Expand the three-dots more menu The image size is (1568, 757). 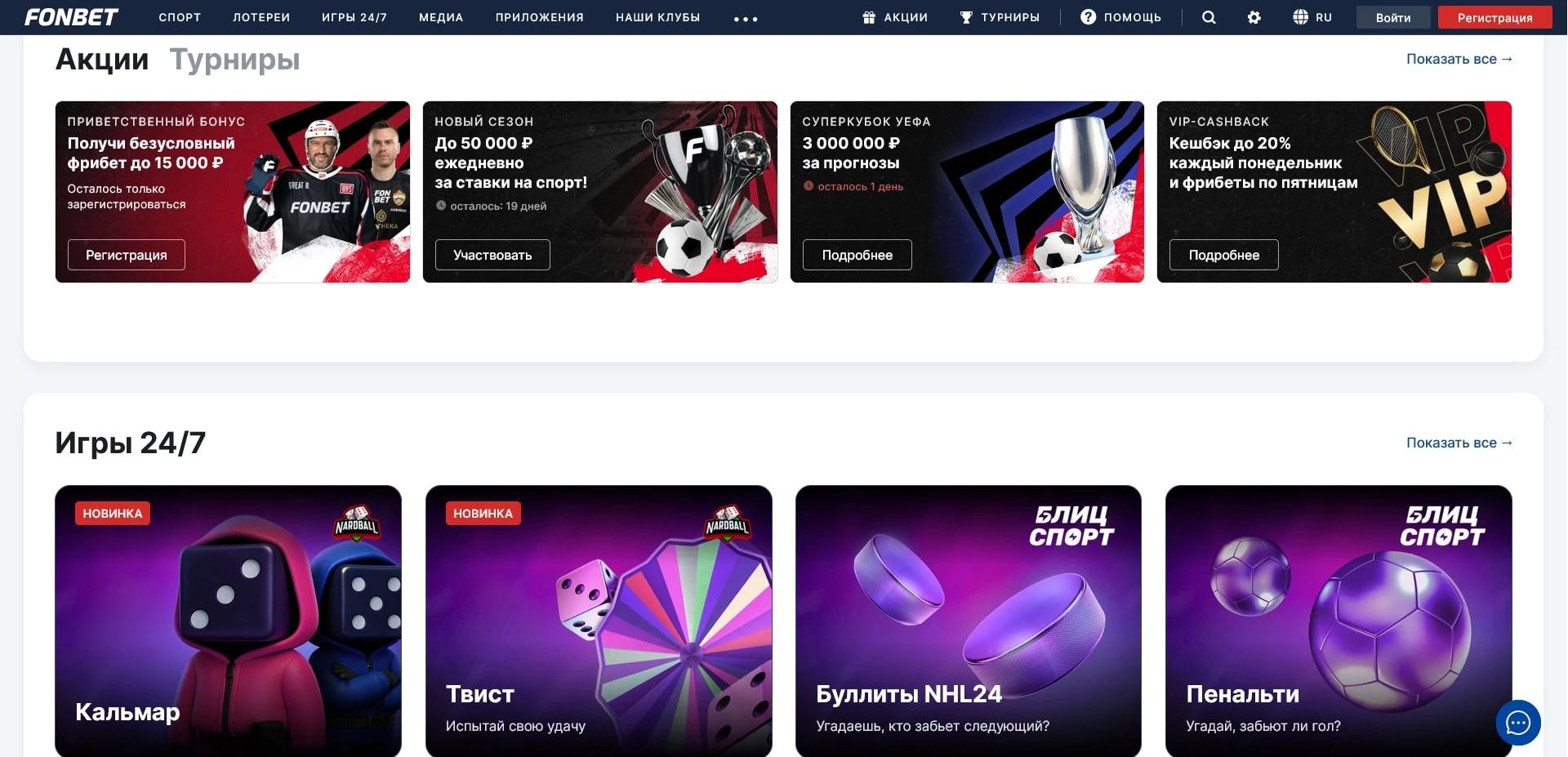click(x=746, y=19)
